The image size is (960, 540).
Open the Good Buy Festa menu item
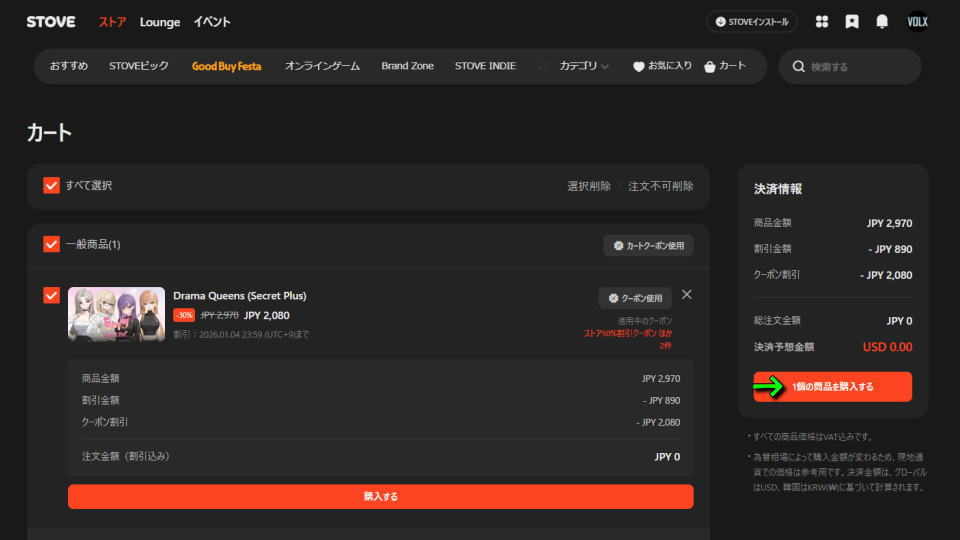pyautogui.click(x=226, y=66)
